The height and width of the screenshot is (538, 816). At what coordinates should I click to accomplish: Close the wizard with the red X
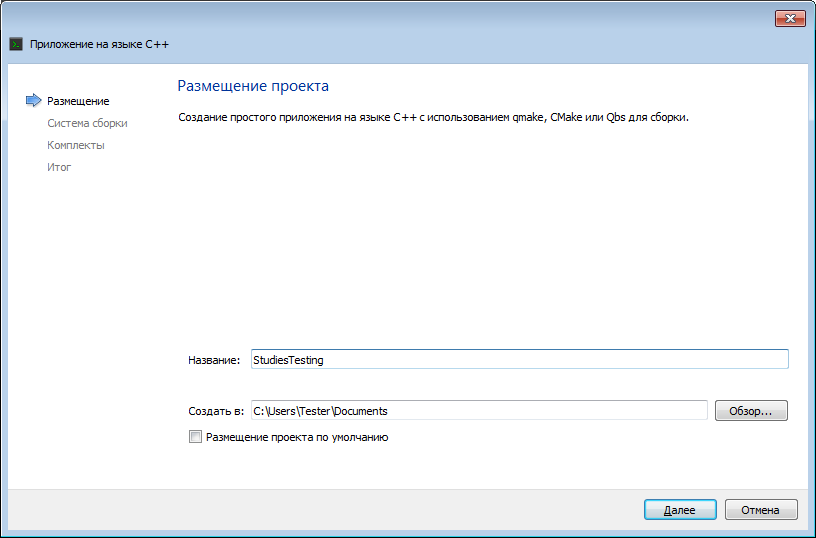click(790, 19)
